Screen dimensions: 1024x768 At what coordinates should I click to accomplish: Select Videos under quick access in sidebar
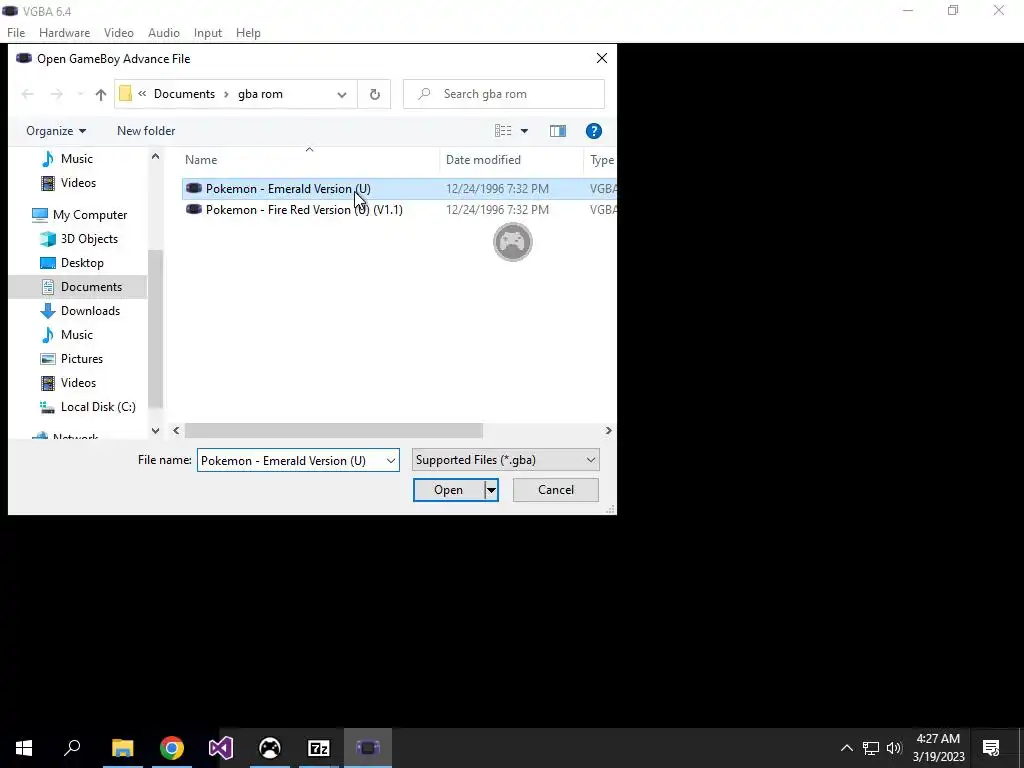(78, 183)
